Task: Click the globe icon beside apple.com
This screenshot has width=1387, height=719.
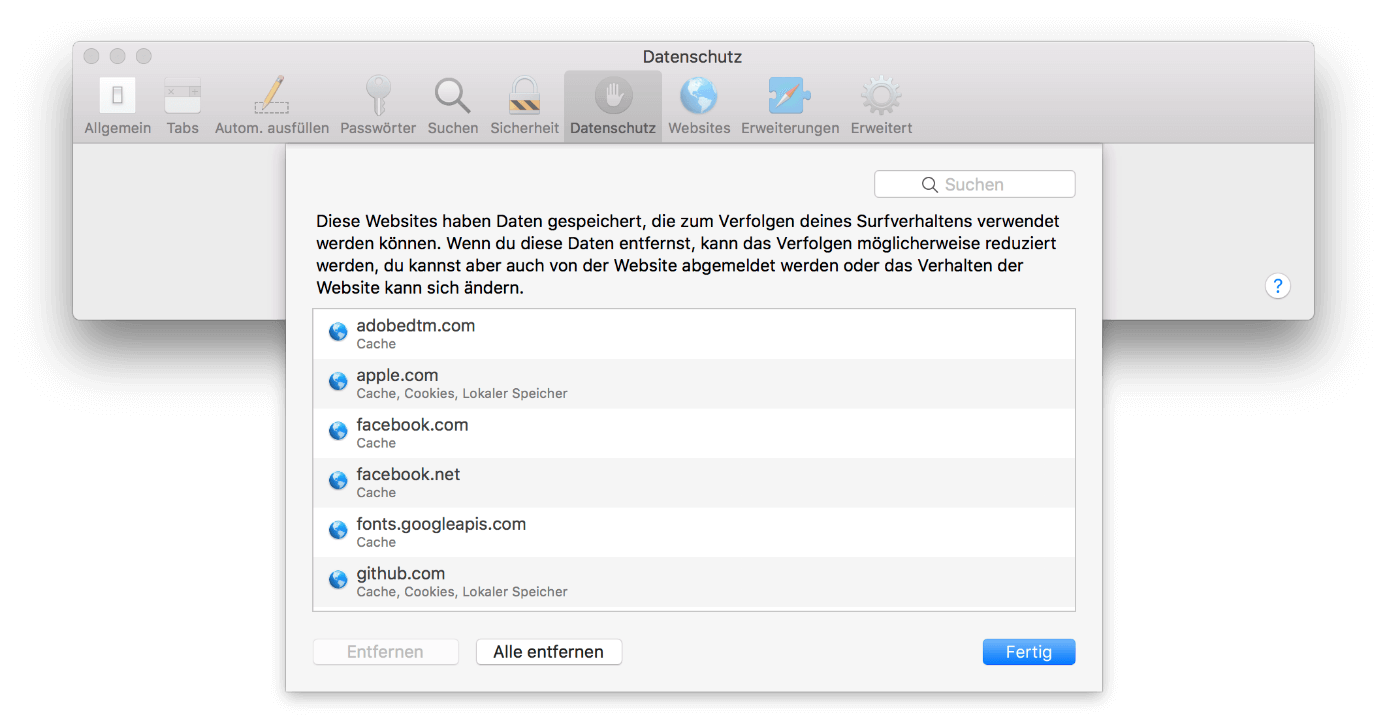Action: click(x=338, y=382)
